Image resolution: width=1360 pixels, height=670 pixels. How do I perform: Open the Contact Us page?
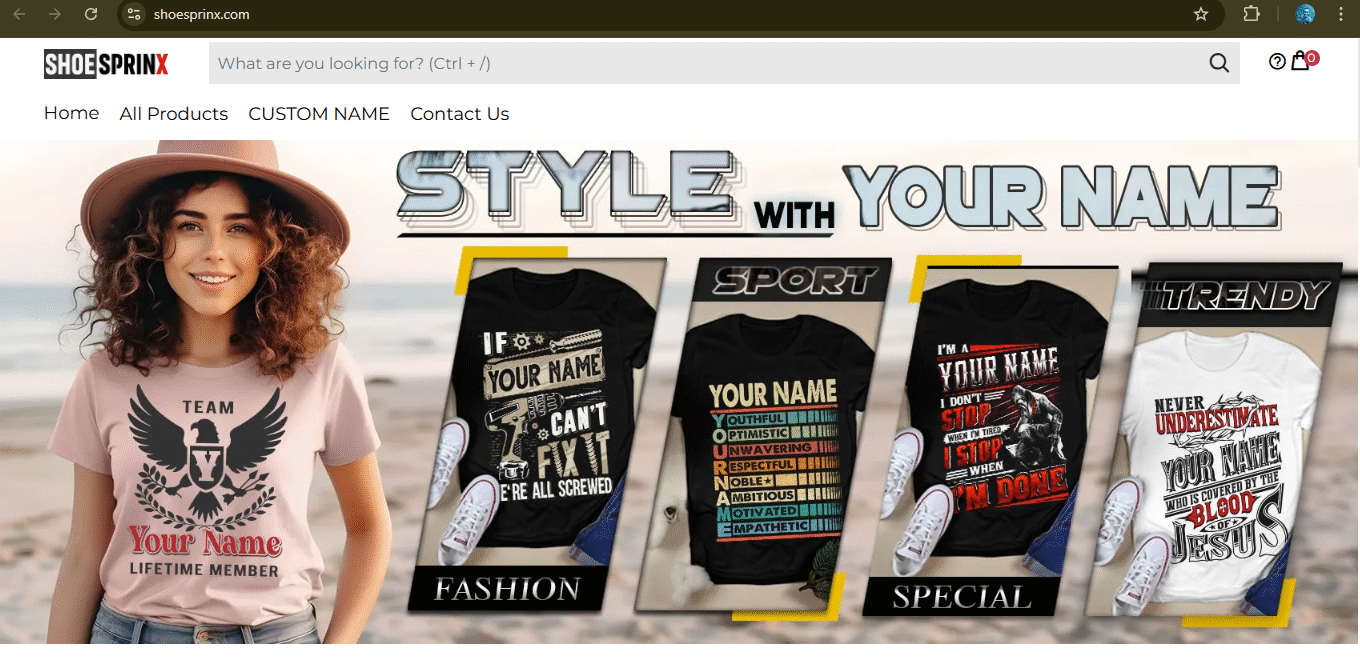(459, 113)
